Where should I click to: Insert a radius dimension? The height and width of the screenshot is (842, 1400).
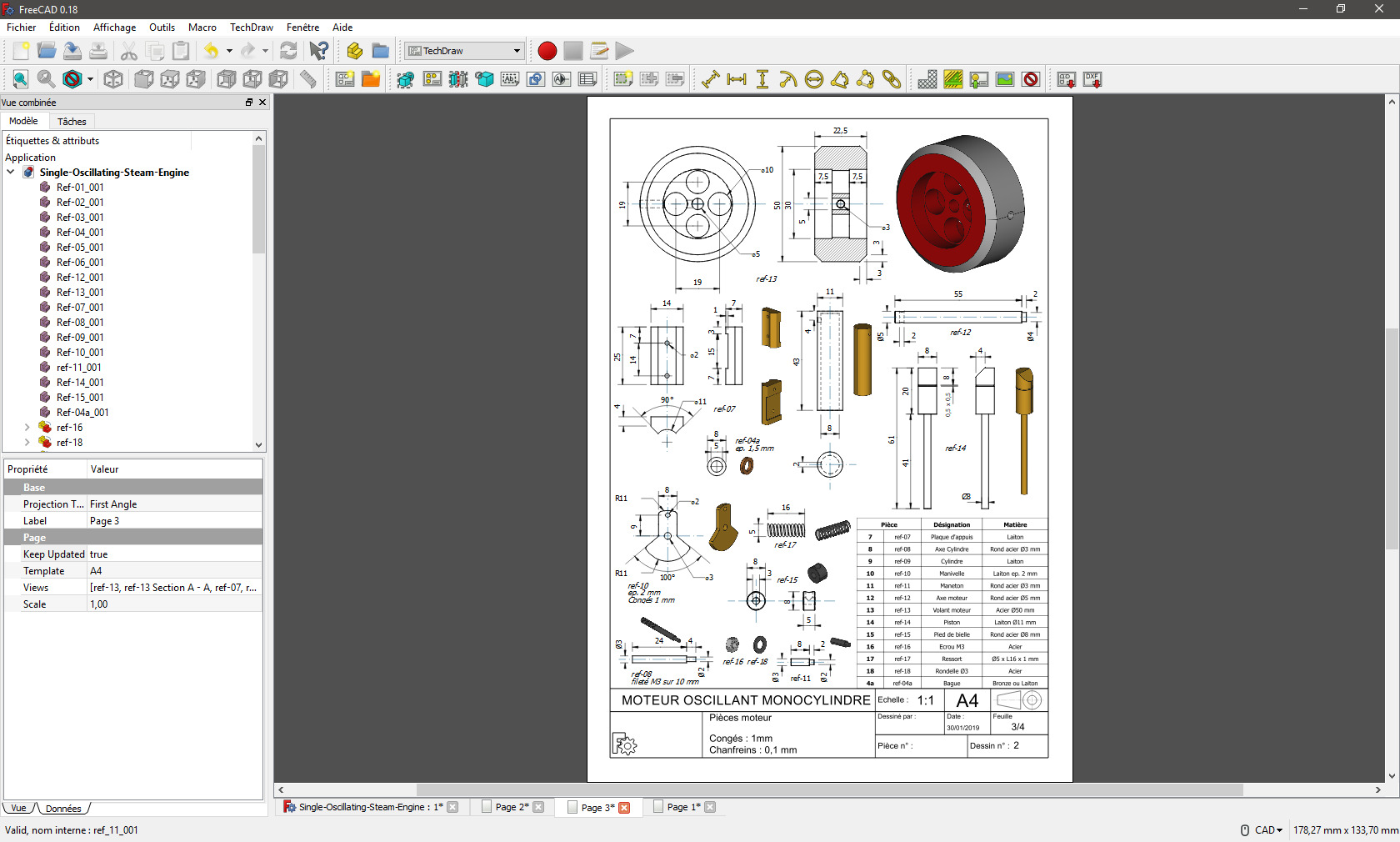pos(788,79)
